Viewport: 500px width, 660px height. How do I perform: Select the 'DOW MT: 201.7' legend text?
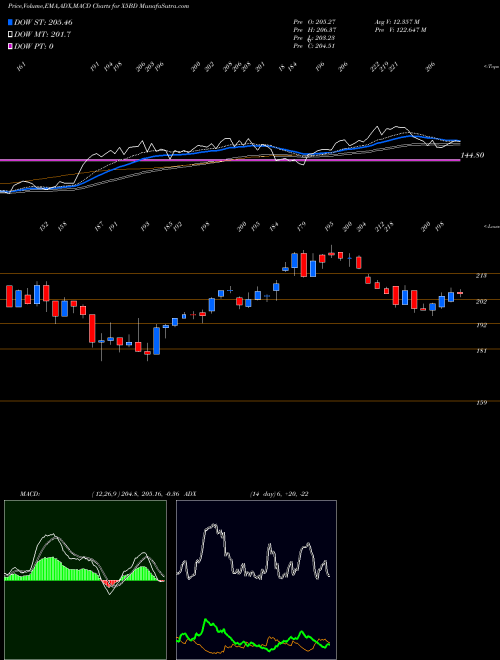point(42,35)
